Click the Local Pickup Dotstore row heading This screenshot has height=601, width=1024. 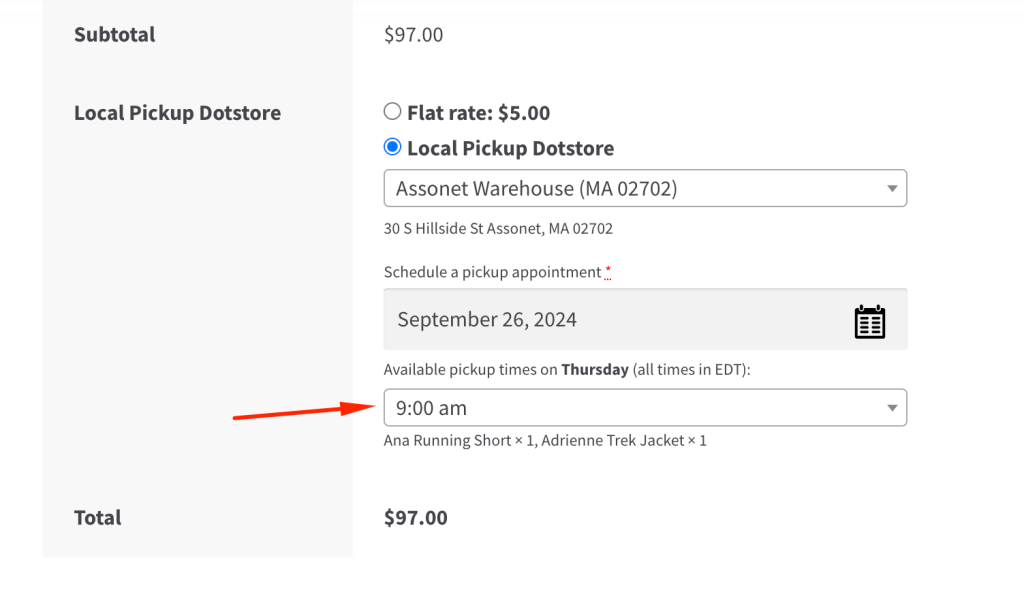coord(178,113)
